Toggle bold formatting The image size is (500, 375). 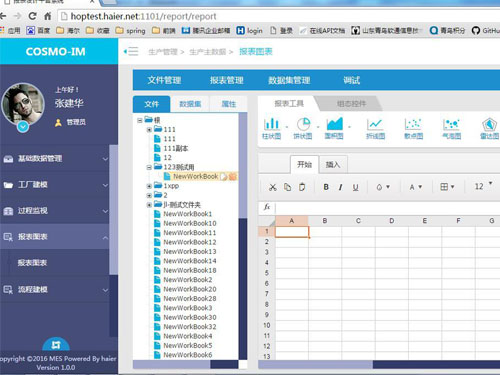click(326, 187)
